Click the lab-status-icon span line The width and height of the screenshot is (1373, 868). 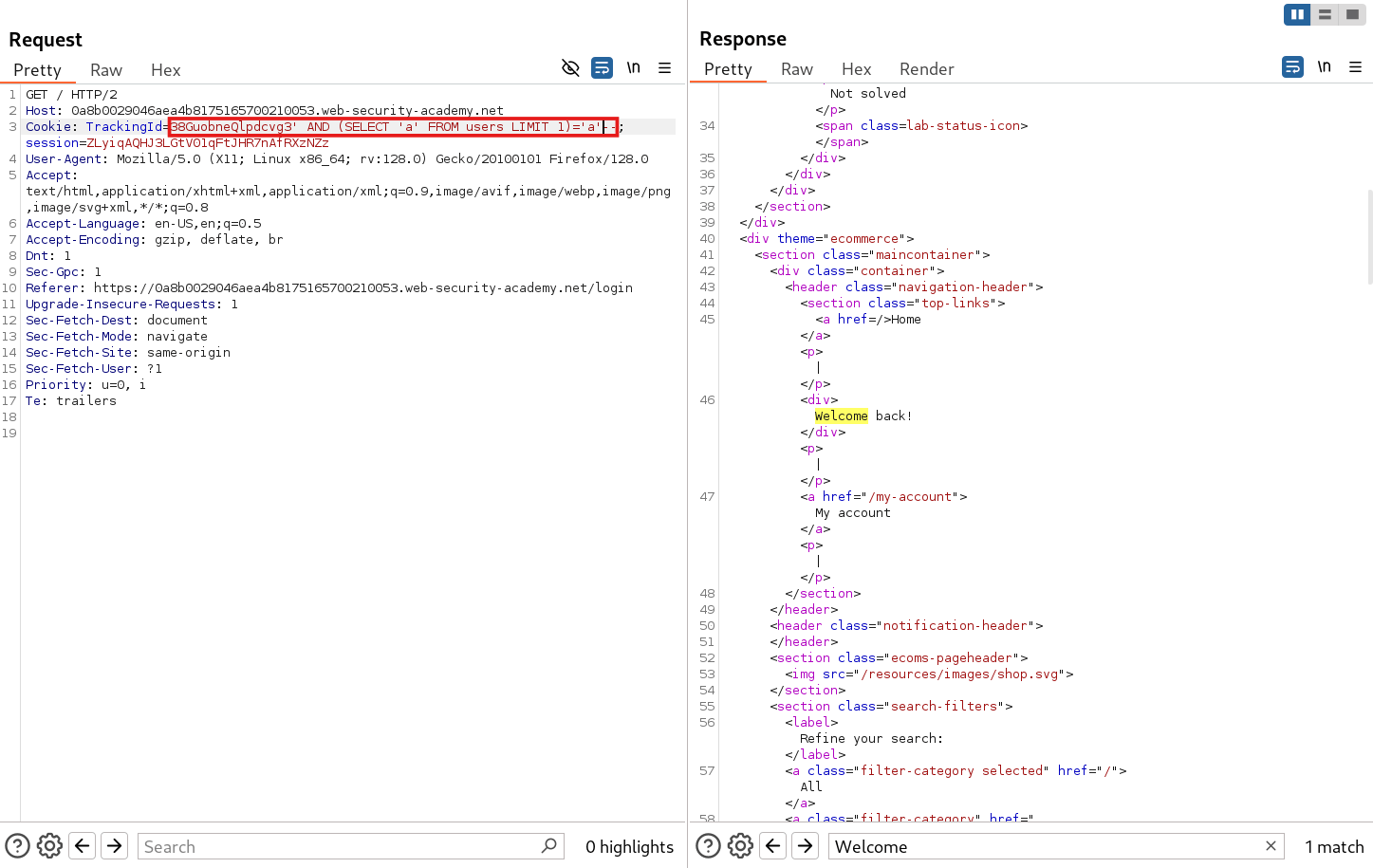pyautogui.click(x=921, y=125)
